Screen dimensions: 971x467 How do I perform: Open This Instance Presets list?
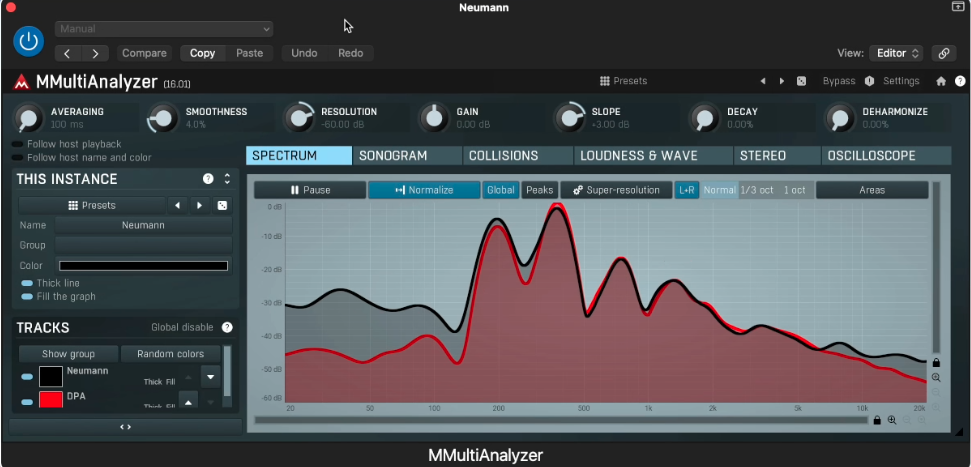(92, 206)
